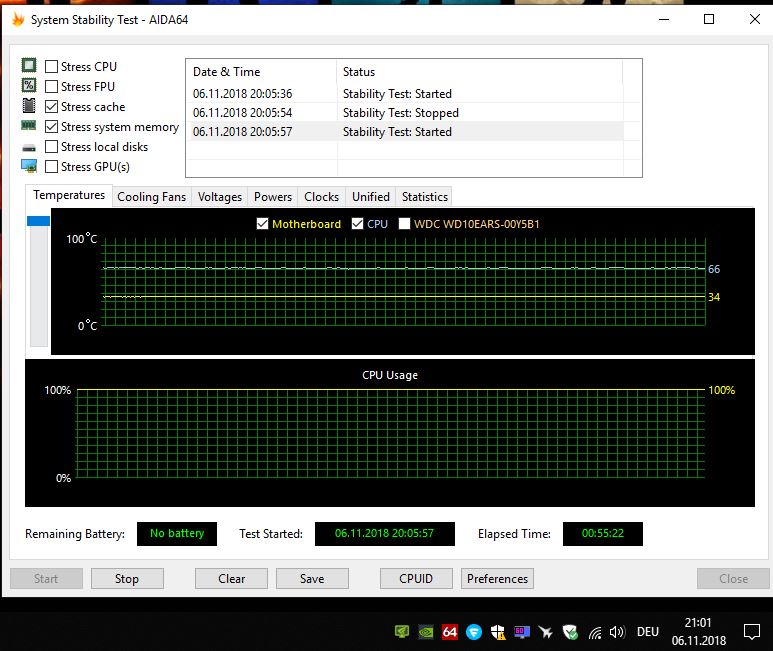
Task: Open the NVIDIA tray icon
Action: (x=426, y=632)
